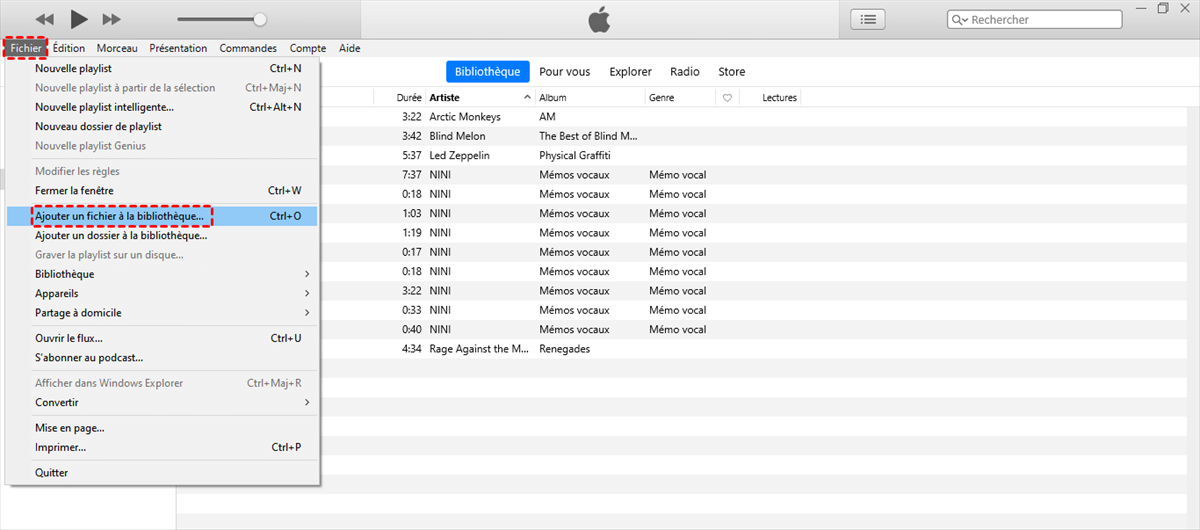Open the Édition menu
The height and width of the screenshot is (530, 1200).
tap(69, 48)
